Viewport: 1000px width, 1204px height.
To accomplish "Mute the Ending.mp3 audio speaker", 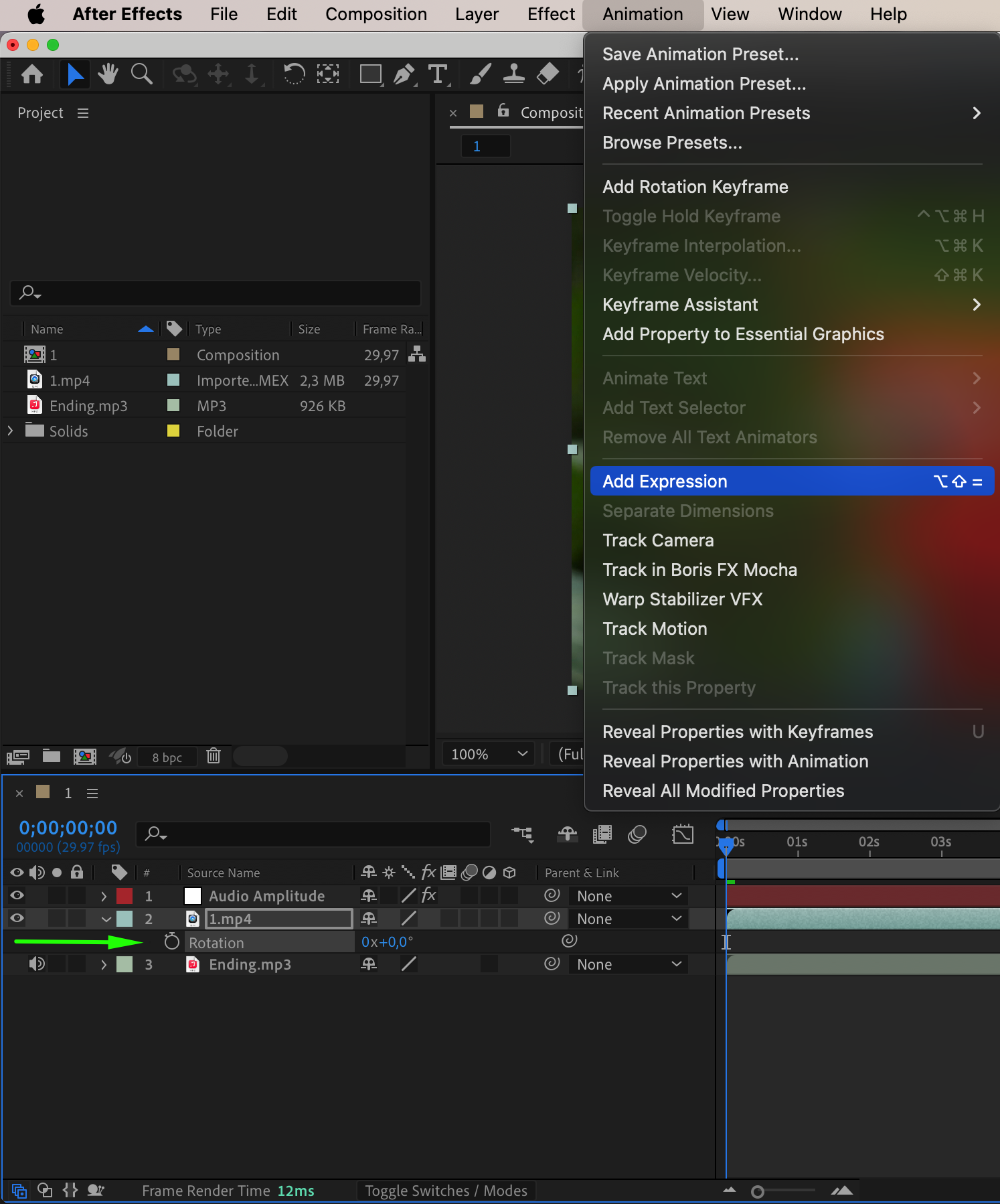I will 37,964.
